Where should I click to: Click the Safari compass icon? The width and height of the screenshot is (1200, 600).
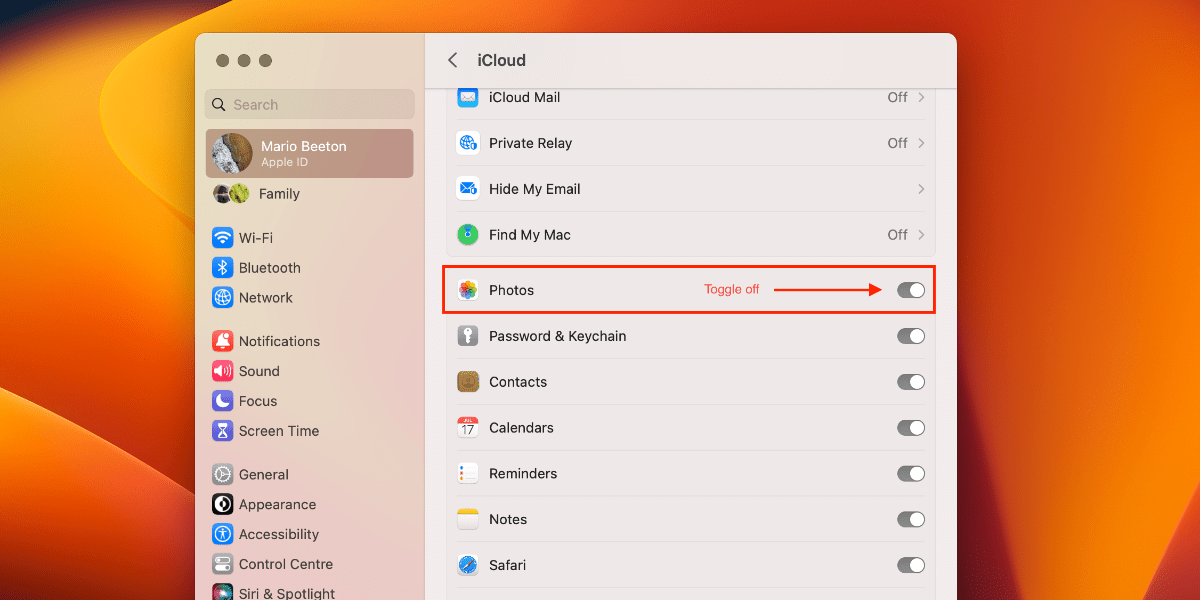(467, 565)
